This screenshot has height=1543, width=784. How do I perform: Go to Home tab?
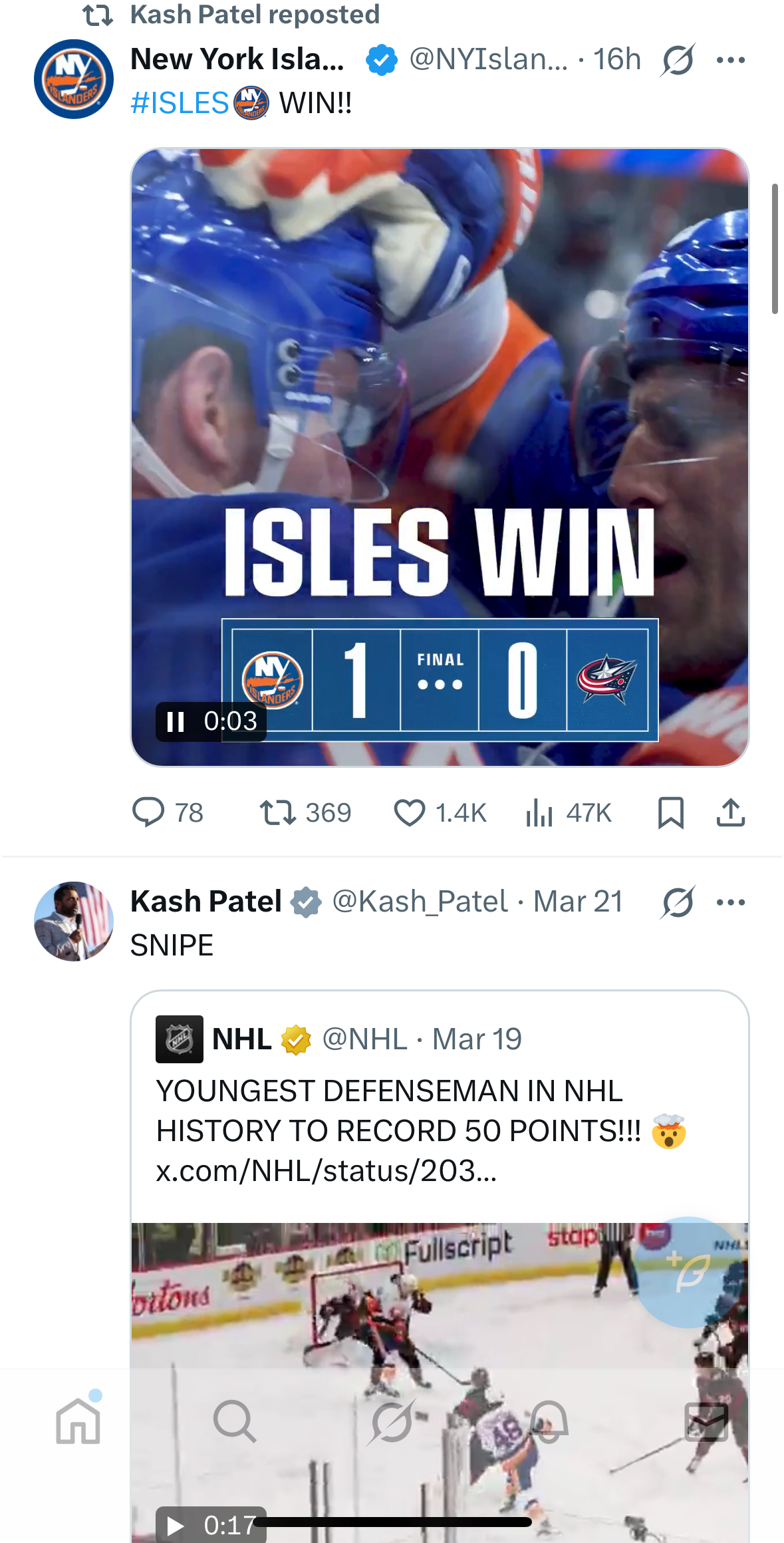point(78,1422)
